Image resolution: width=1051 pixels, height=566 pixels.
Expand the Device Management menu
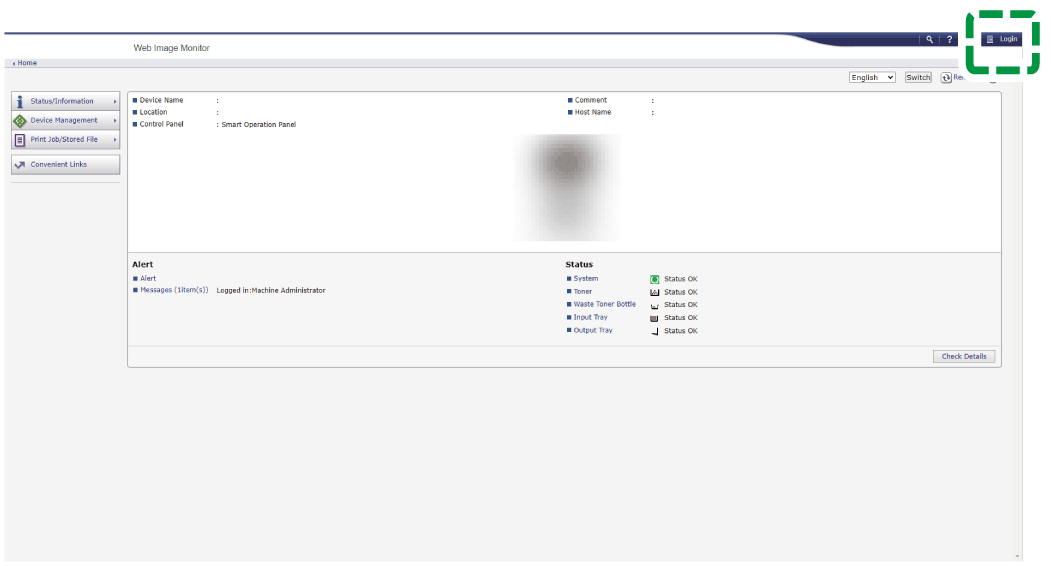point(65,120)
